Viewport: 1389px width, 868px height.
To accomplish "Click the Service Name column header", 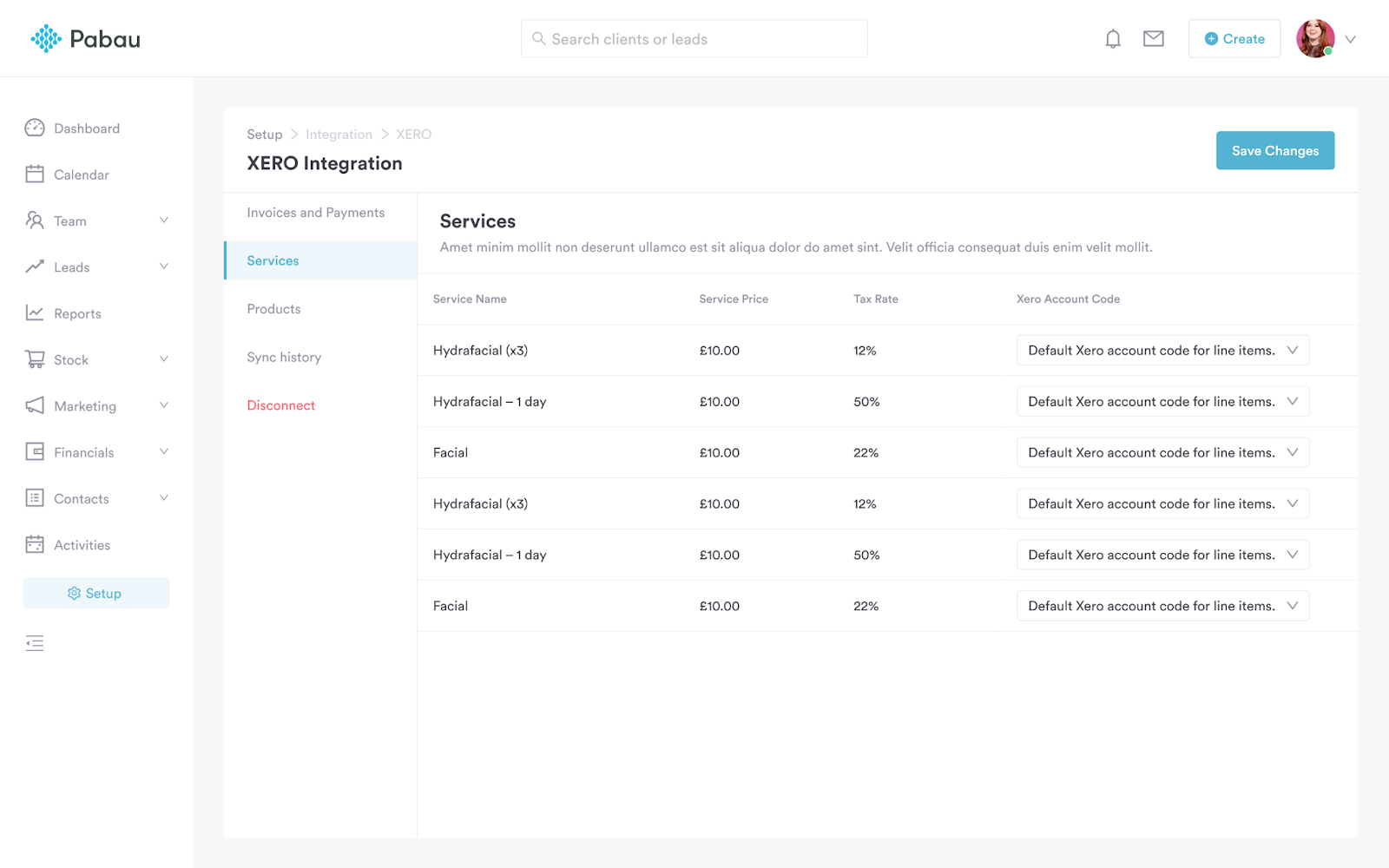I will tap(470, 299).
